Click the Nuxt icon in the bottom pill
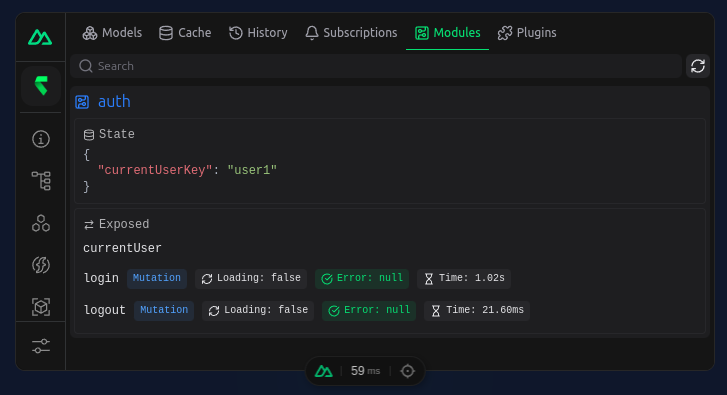 click(x=324, y=371)
